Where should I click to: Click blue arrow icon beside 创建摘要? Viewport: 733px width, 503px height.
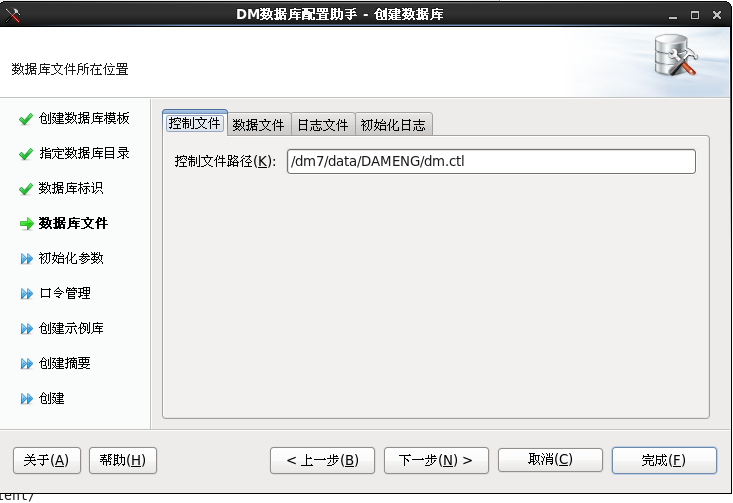[x=27, y=364]
